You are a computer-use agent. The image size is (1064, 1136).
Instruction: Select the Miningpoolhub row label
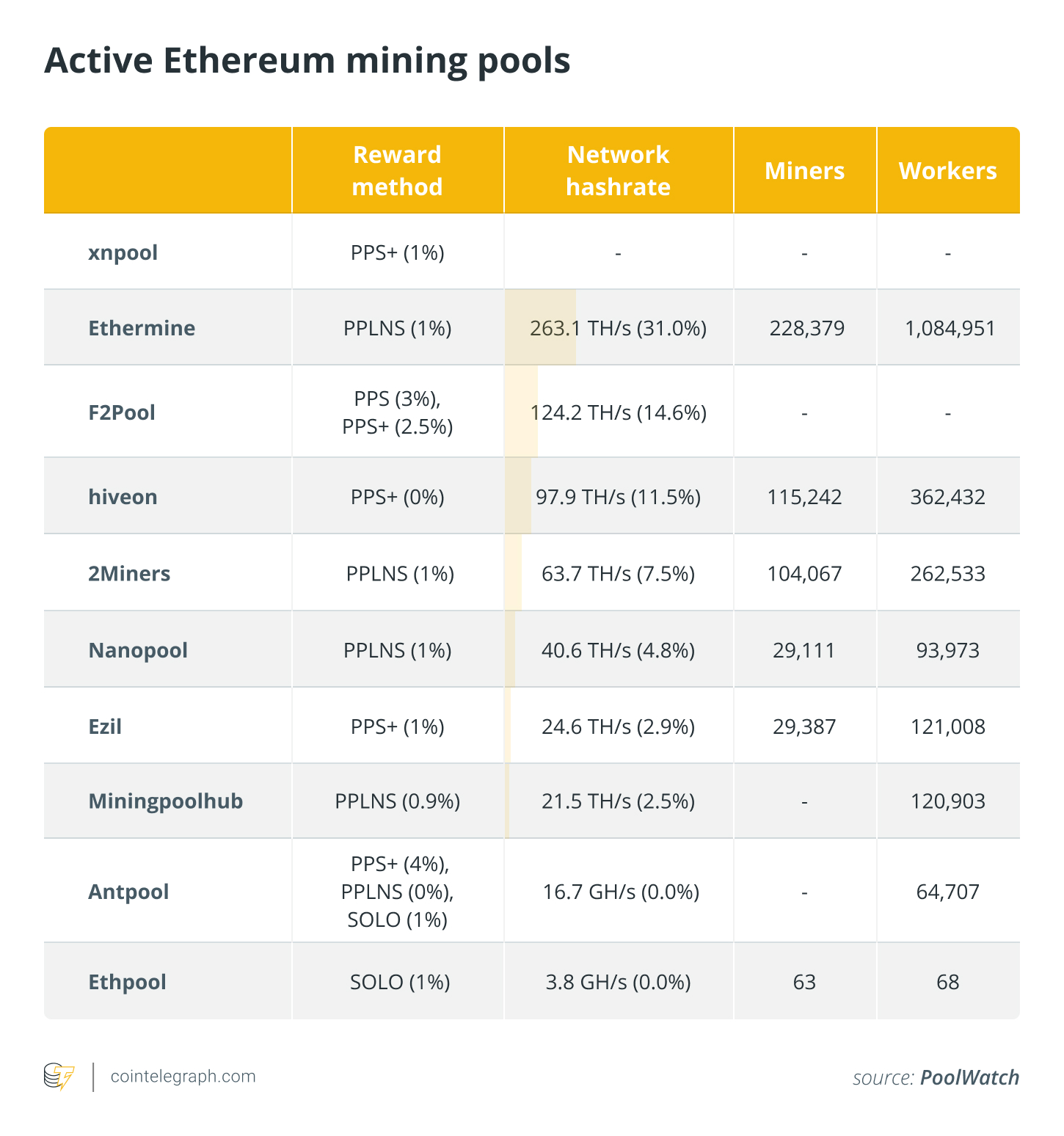[x=165, y=801]
